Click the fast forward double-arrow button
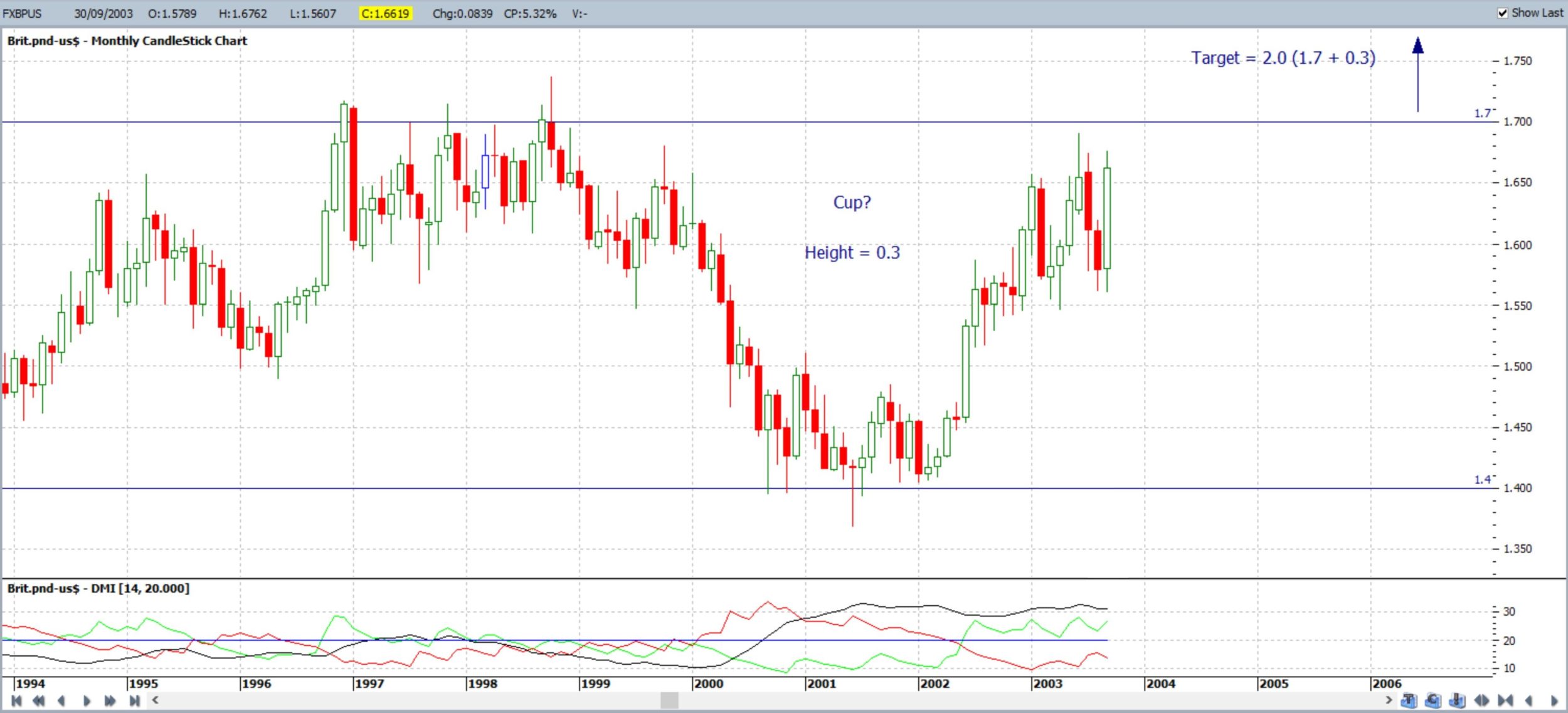Screen dimensions: 1568x713 coord(110,700)
